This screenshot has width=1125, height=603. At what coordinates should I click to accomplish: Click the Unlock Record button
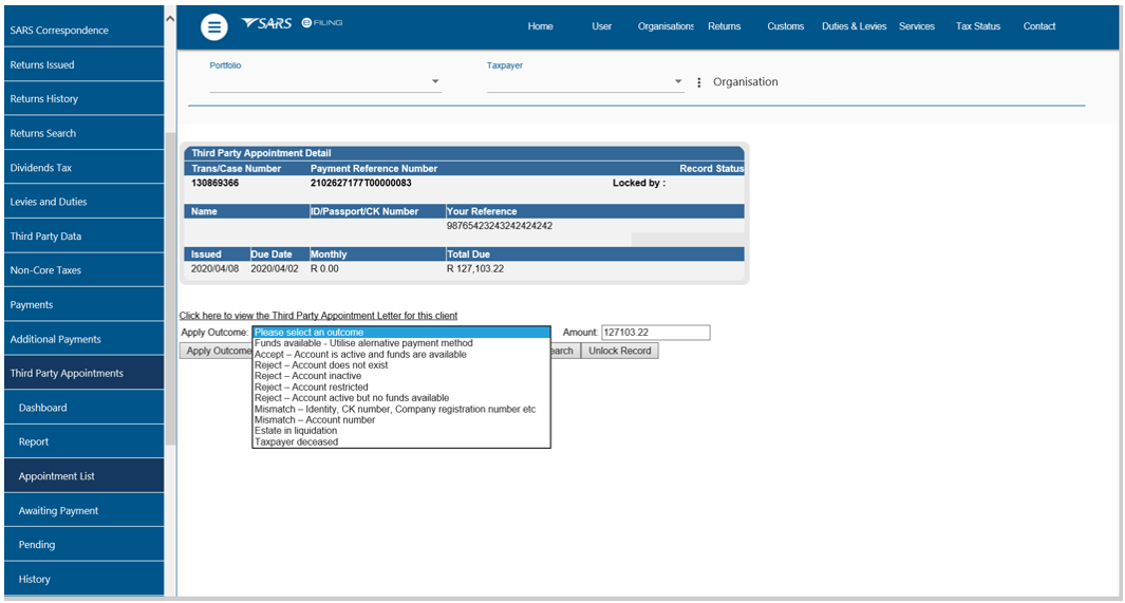coord(619,351)
